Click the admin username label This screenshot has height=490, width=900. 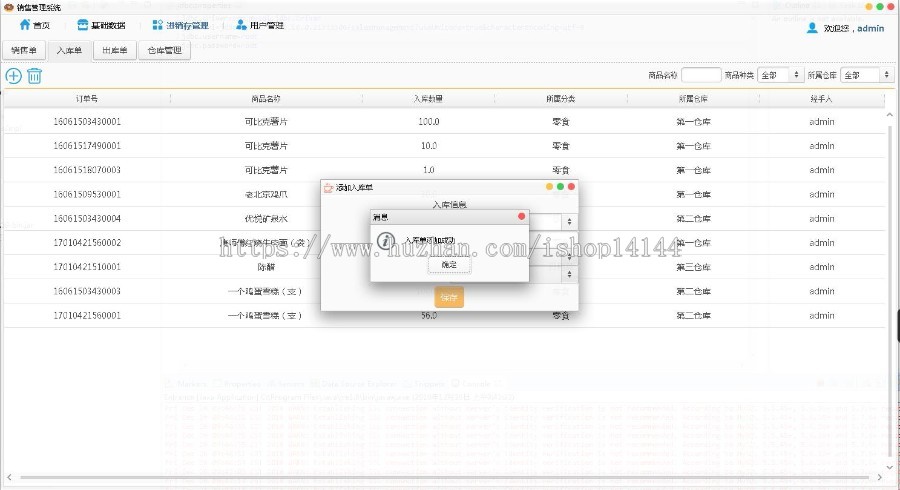pyautogui.click(x=870, y=28)
